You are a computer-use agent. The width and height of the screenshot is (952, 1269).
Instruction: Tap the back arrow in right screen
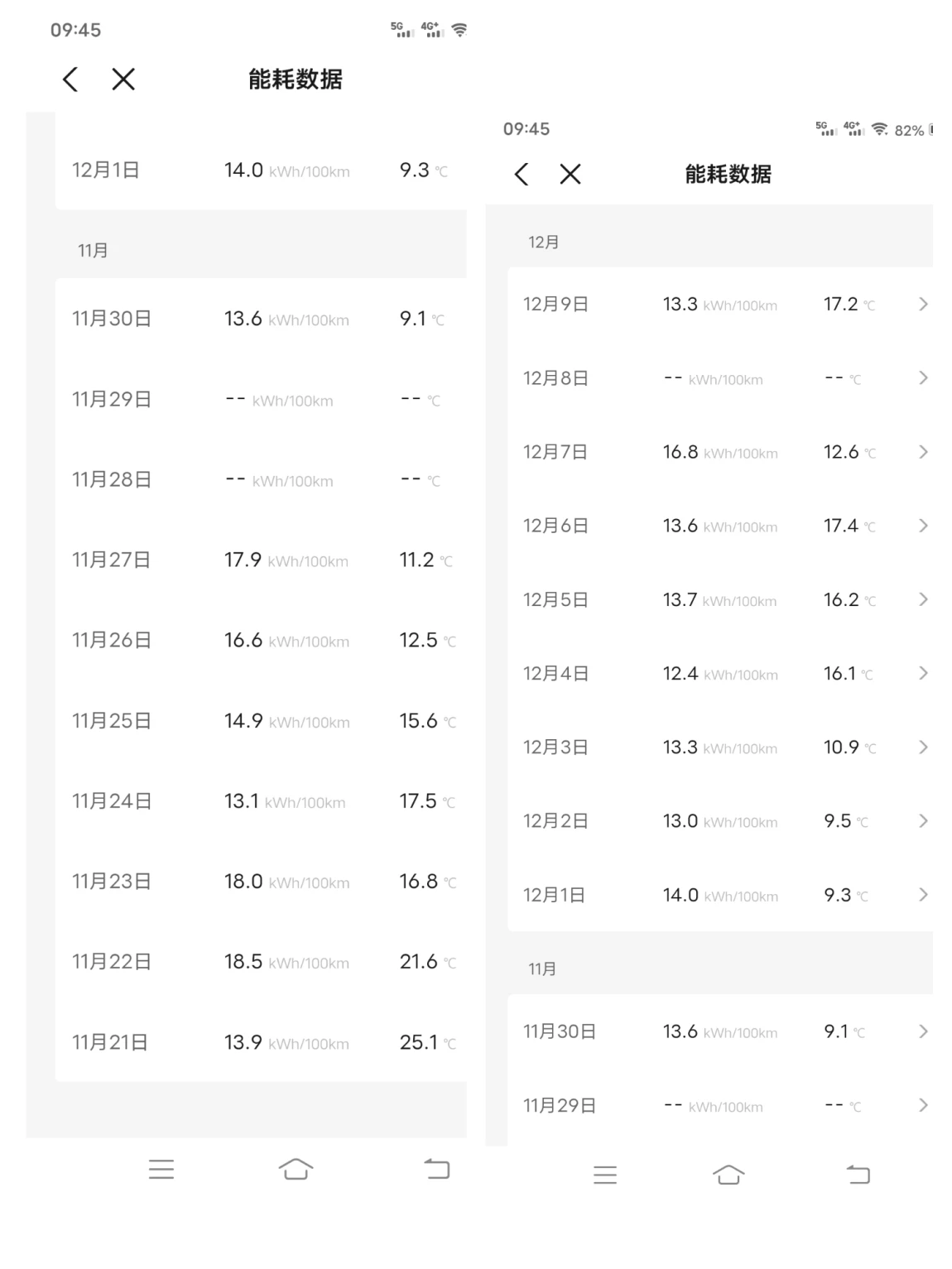[x=521, y=175]
